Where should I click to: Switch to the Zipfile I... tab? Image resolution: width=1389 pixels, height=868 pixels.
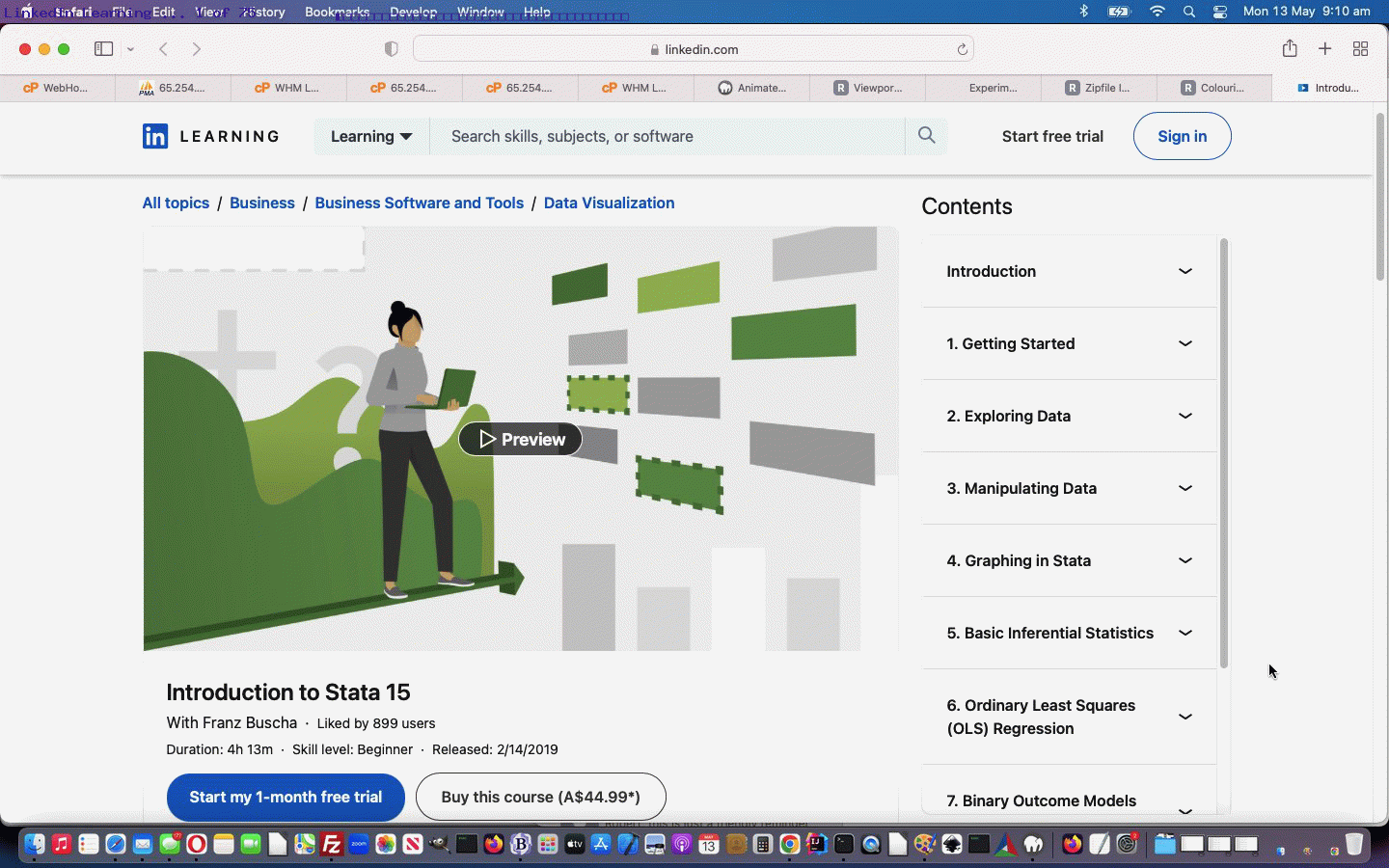1098,88
